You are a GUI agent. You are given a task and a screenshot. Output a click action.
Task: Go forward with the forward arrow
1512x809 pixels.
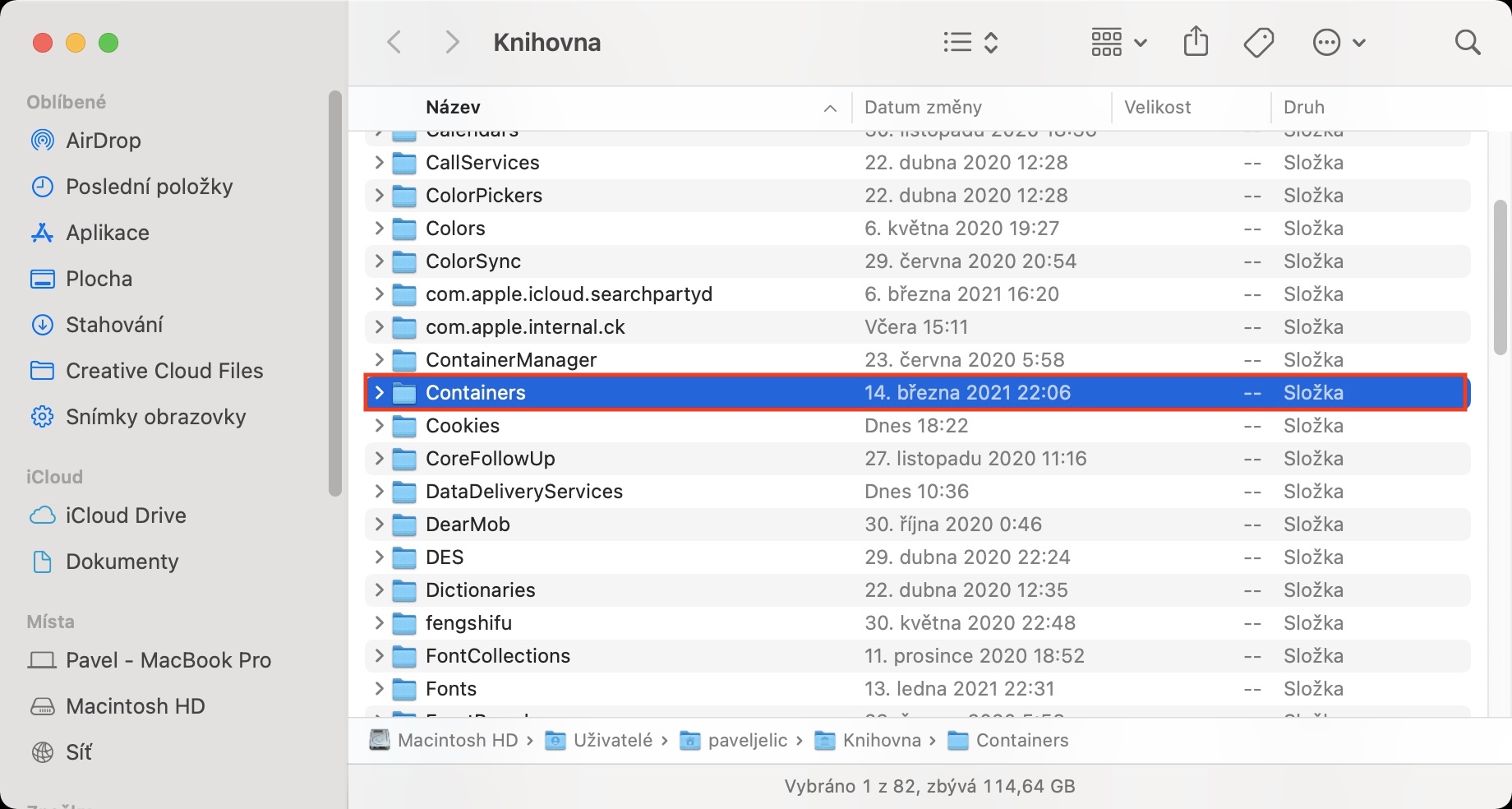point(451,42)
